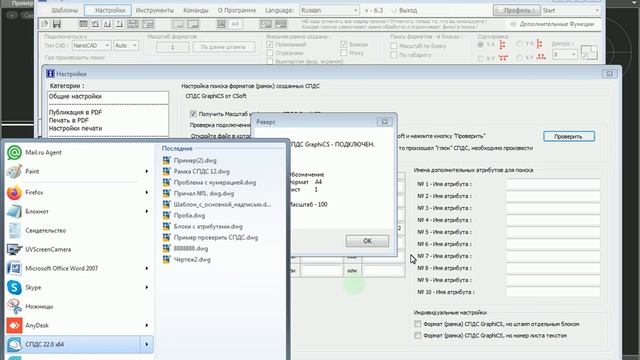
Task: Expand СПДС 22.0 x64 submenu arrow
Action: point(147,344)
